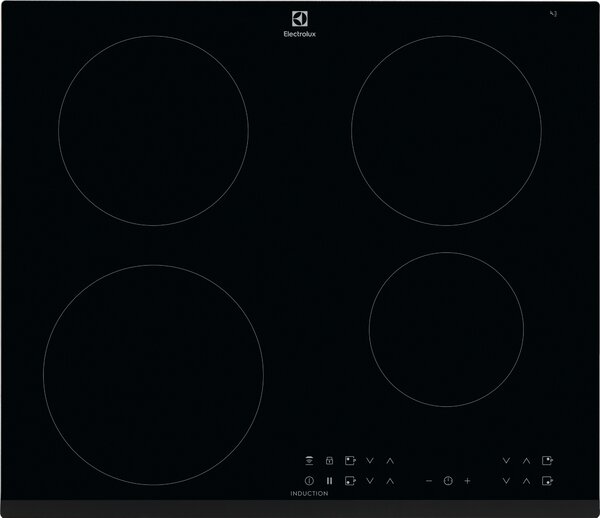Toggle the child lock padlock icon
The height and width of the screenshot is (518, 600).
click(x=329, y=461)
